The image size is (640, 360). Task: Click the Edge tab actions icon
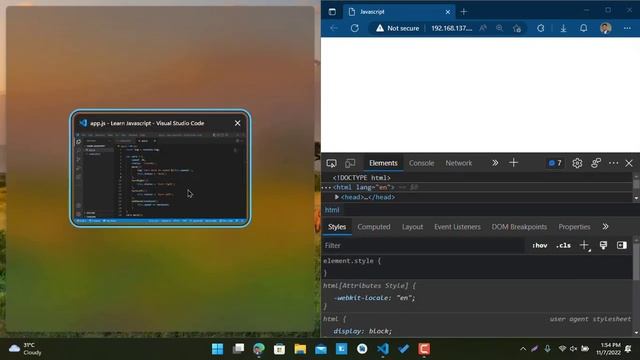coord(332,12)
